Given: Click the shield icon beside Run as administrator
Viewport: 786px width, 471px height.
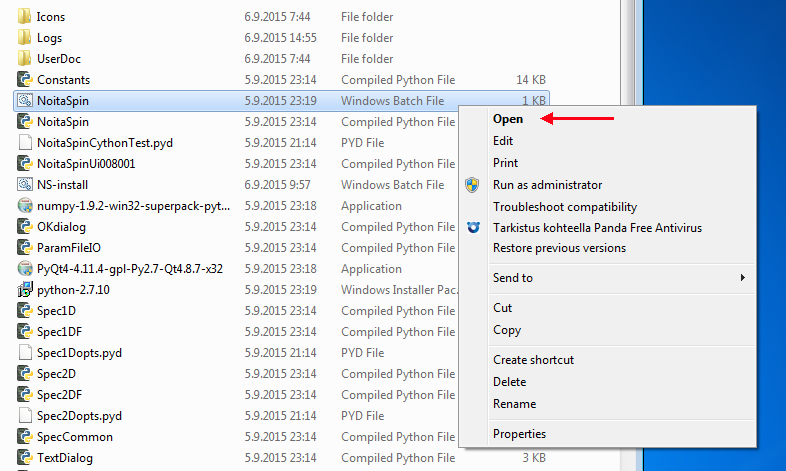Looking at the screenshot, I should point(472,185).
